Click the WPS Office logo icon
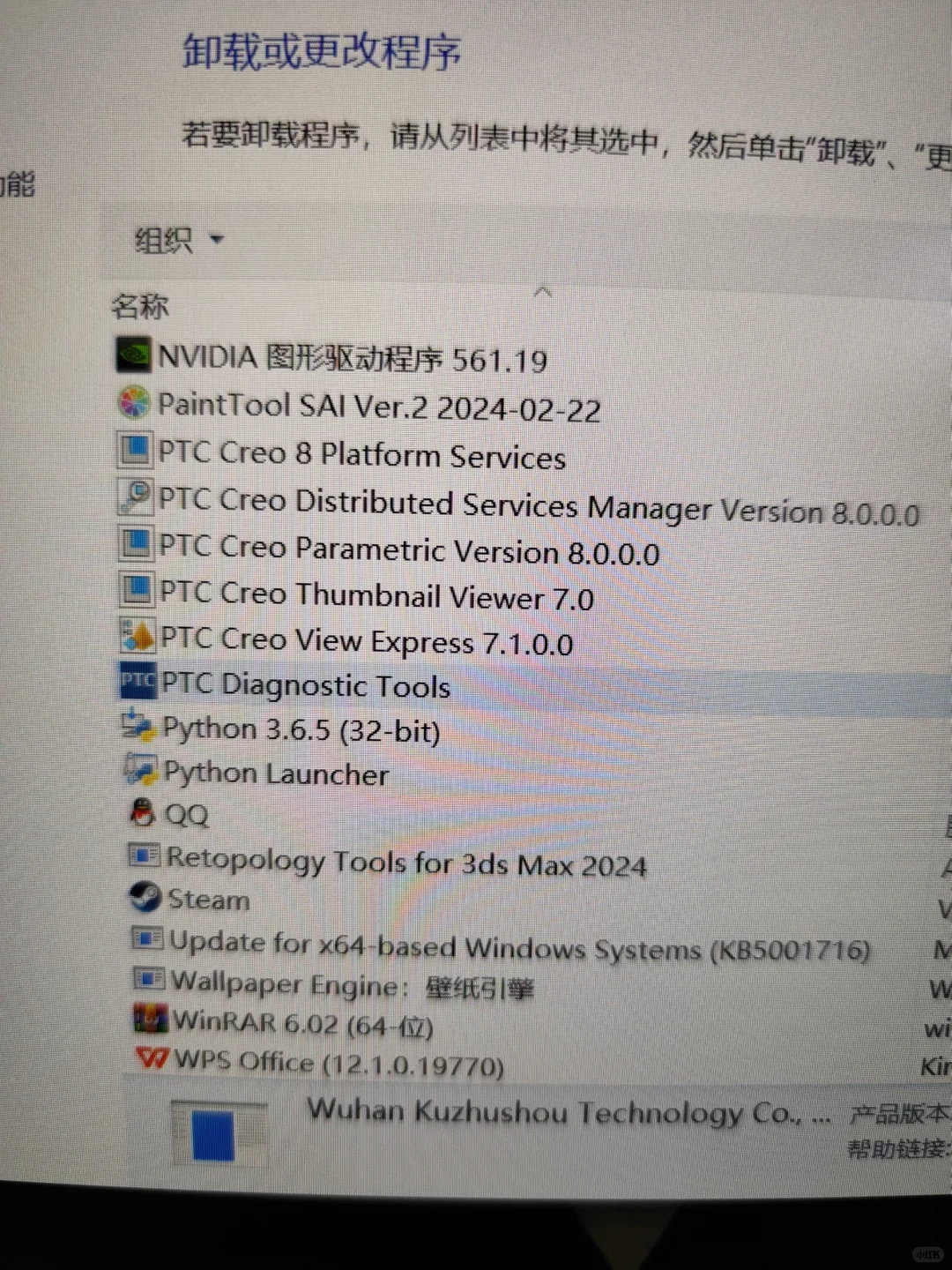Image resolution: width=952 pixels, height=1270 pixels. coord(152,1057)
